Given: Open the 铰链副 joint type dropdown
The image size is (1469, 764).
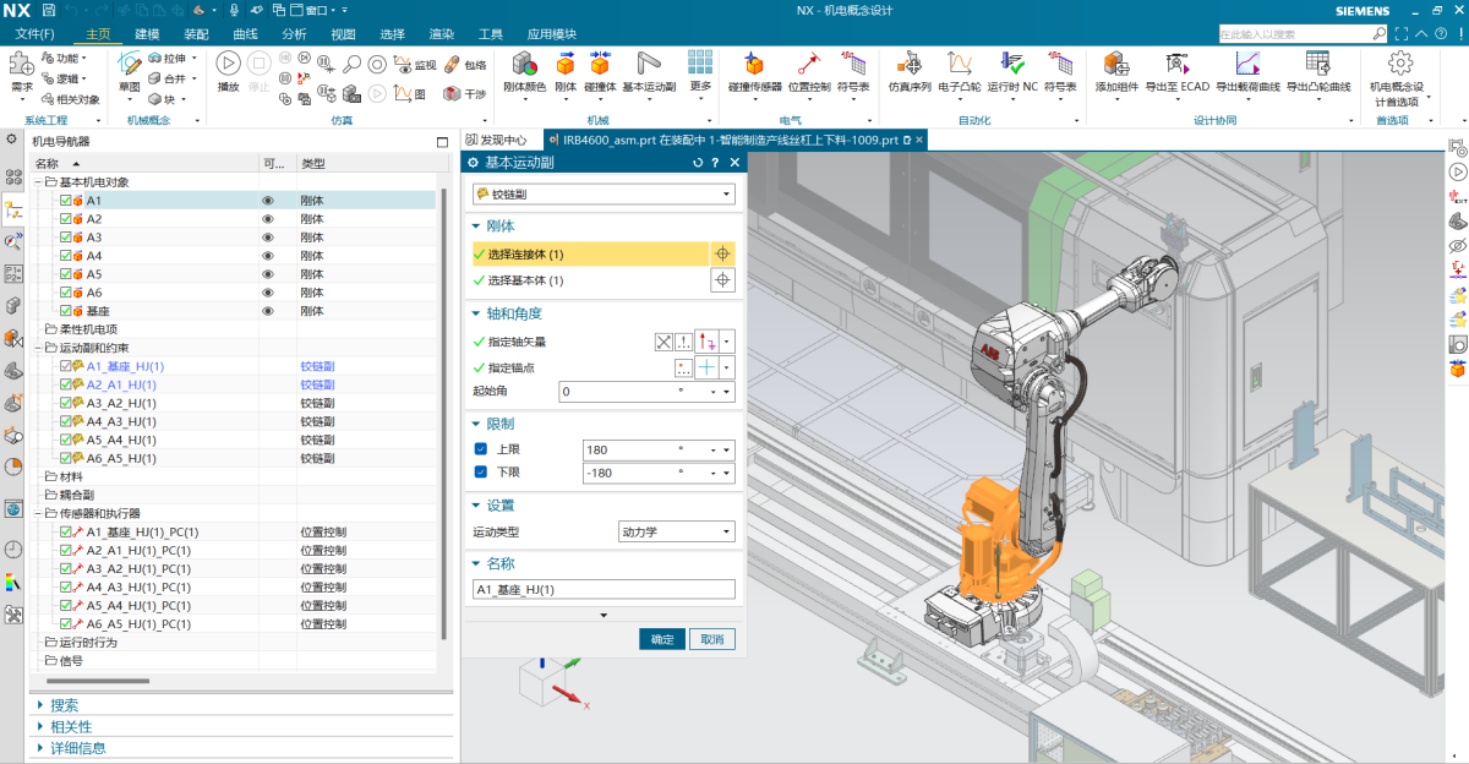Looking at the screenshot, I should pyautogui.click(x=604, y=194).
